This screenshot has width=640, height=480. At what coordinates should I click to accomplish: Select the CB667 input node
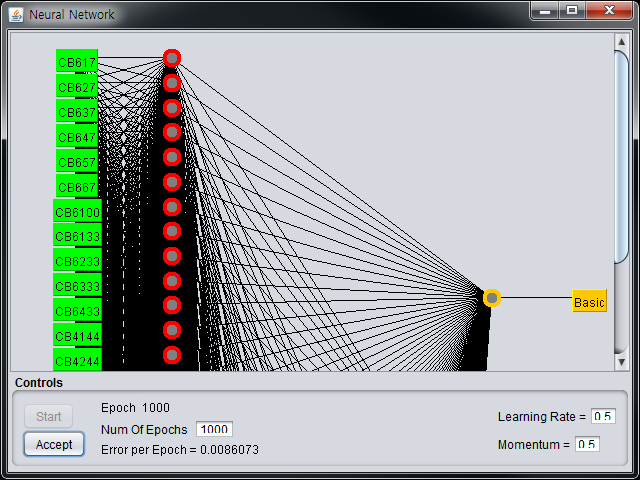[x=77, y=186]
